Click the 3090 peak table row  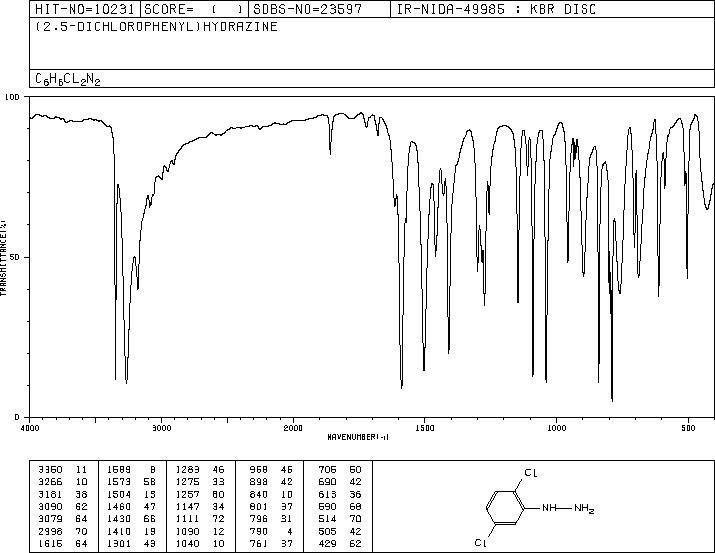pos(63,506)
